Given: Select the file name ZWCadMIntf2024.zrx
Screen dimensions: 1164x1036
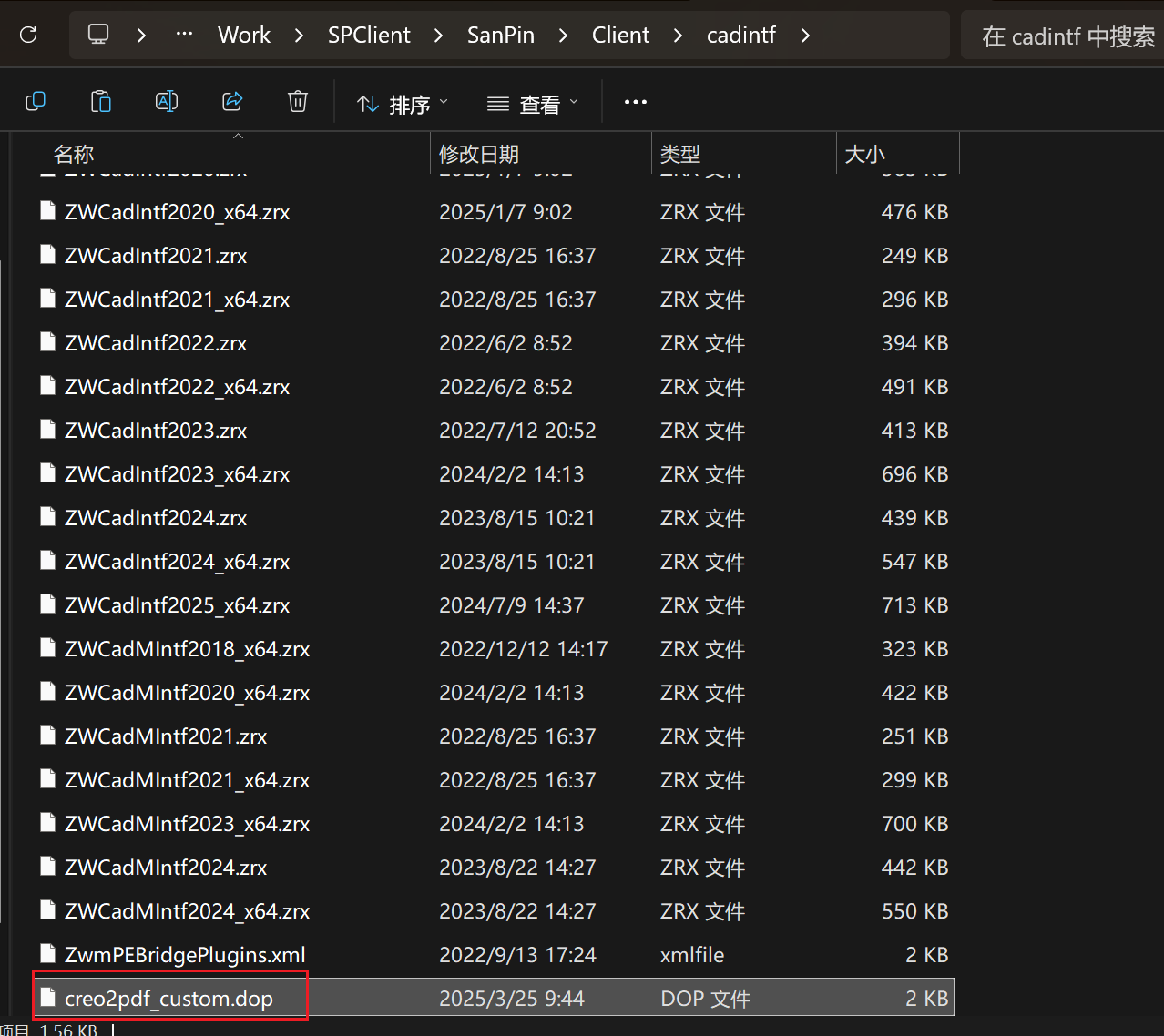Looking at the screenshot, I should tap(166, 867).
